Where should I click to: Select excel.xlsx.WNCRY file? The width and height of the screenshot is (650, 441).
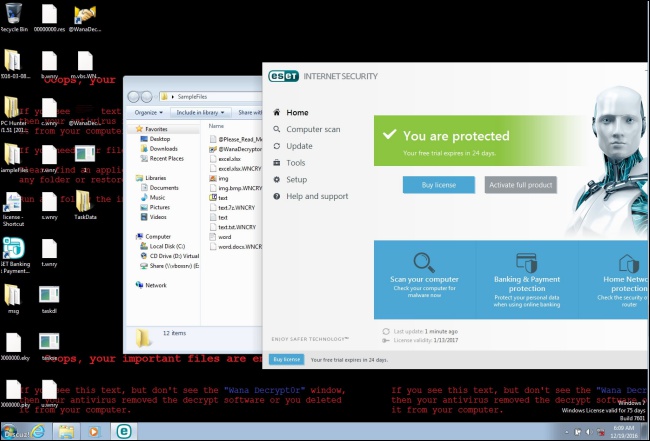pos(235,169)
